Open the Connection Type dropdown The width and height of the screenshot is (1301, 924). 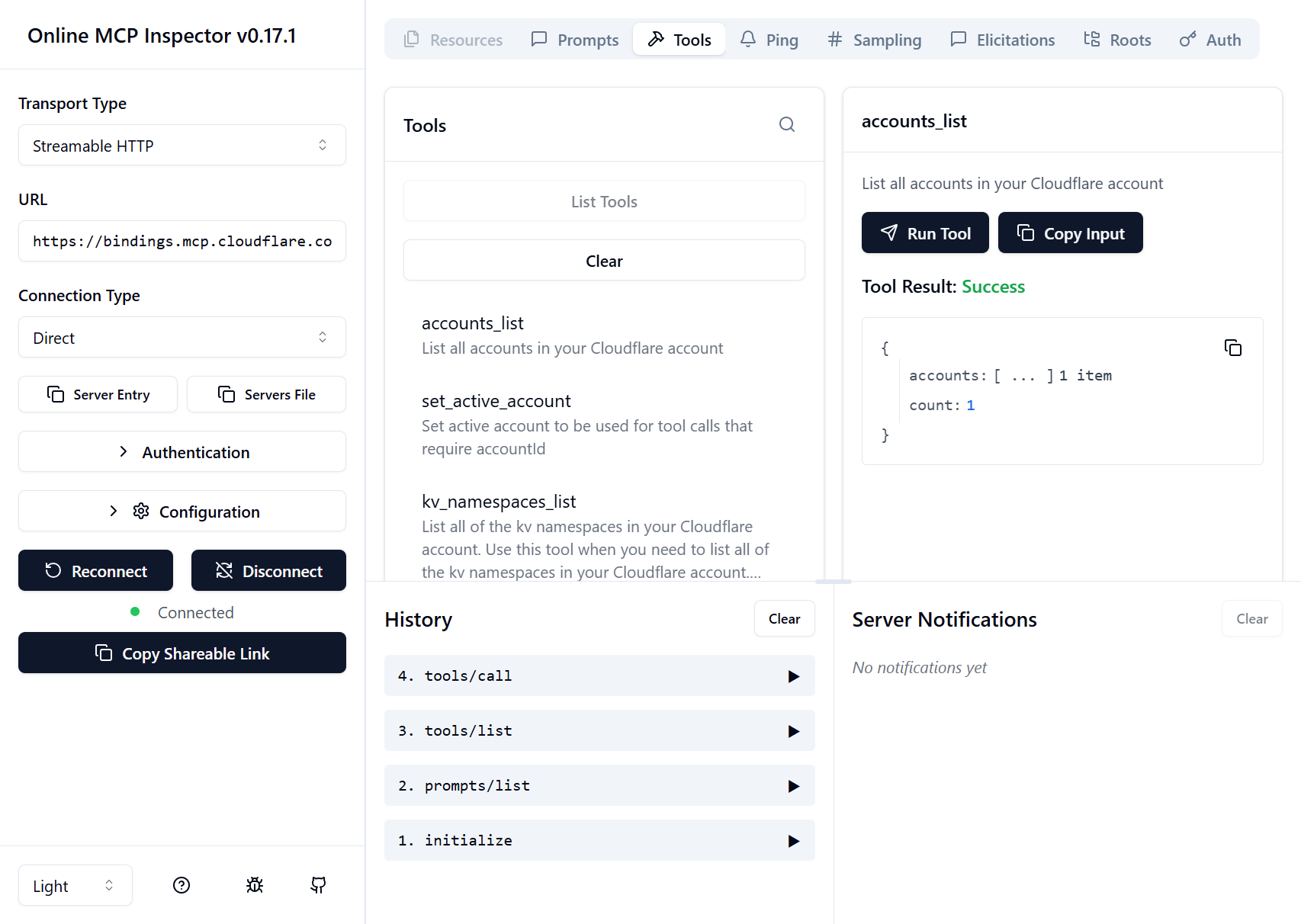(182, 337)
